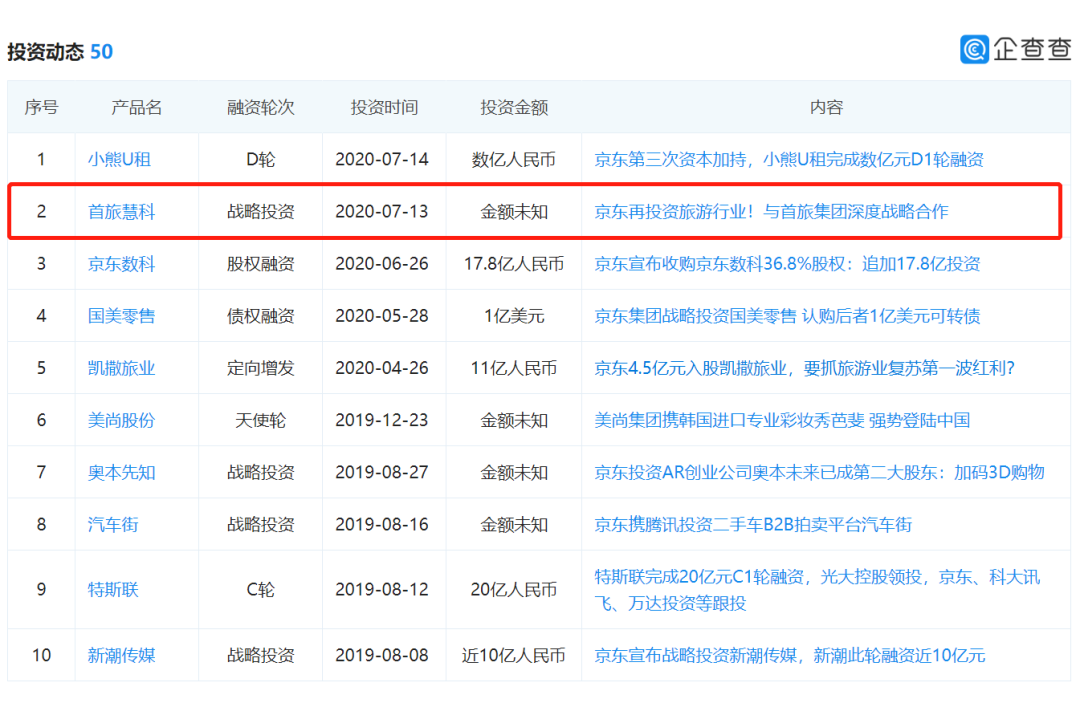The width and height of the screenshot is (1080, 703).
Task: Select 战略投资 in the 首旅慧科 row
Action: (260, 211)
